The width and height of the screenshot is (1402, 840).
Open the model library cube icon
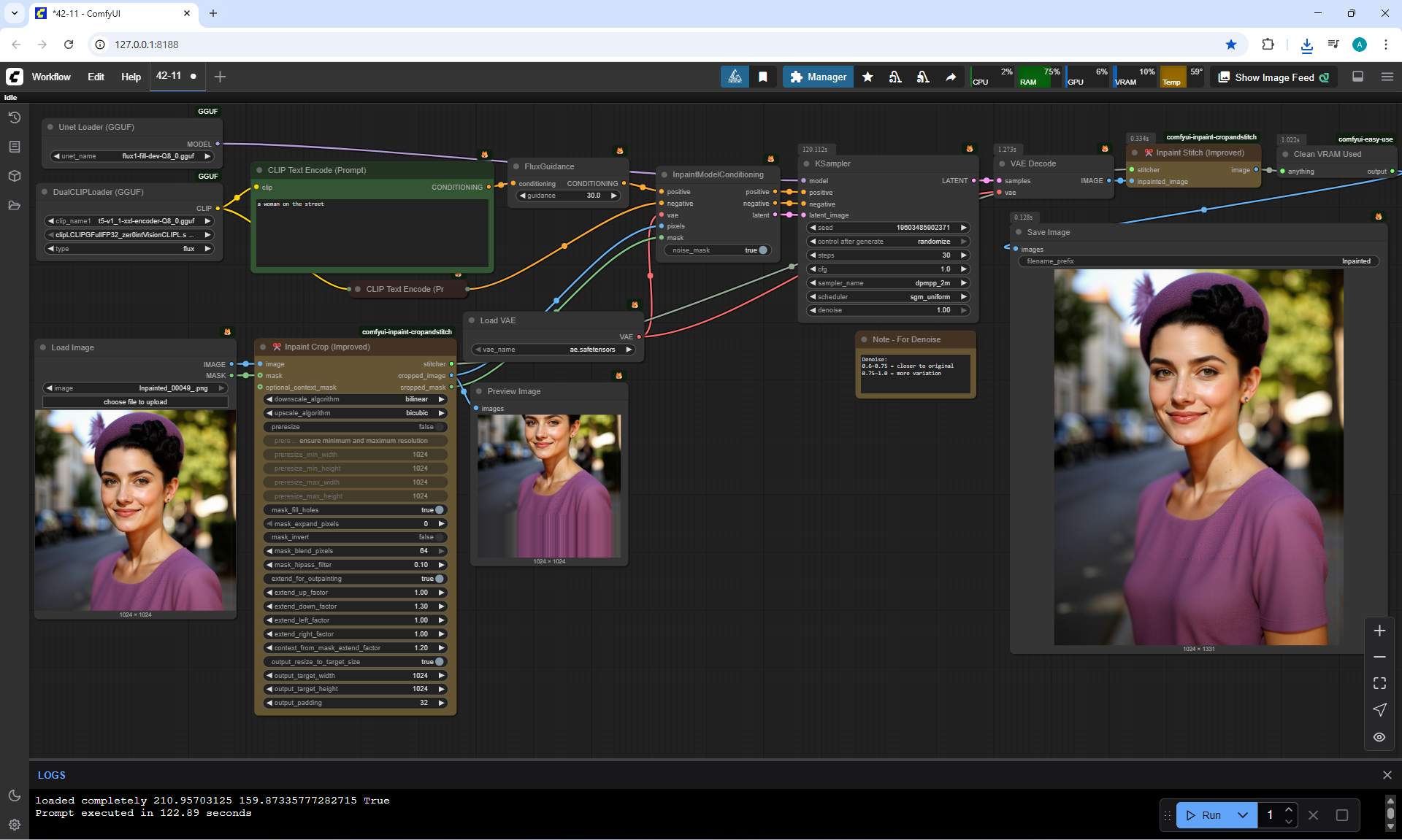tap(14, 176)
